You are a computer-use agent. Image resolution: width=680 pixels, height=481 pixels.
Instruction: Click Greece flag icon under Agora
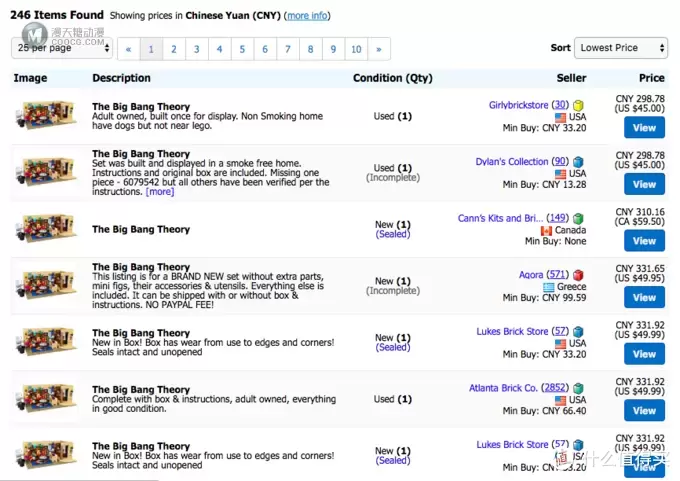(549, 287)
